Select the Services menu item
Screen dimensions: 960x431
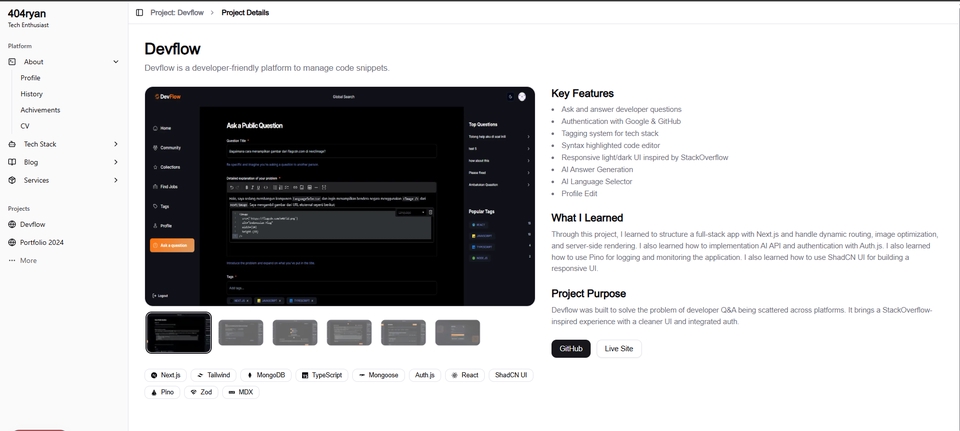[64, 180]
